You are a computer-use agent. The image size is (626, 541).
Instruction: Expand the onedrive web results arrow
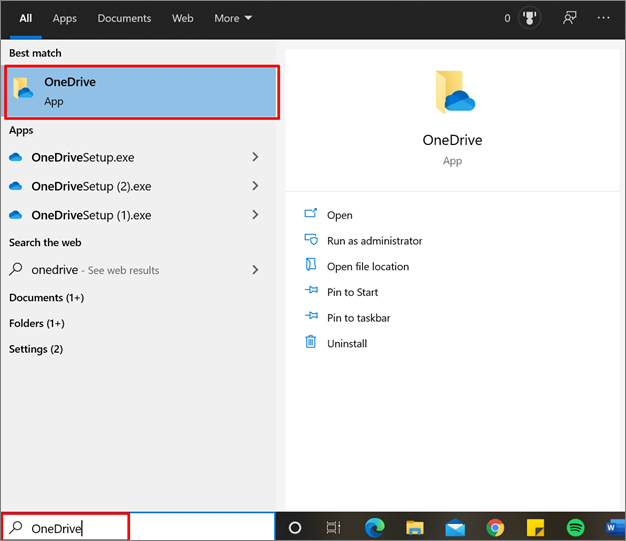click(x=256, y=270)
